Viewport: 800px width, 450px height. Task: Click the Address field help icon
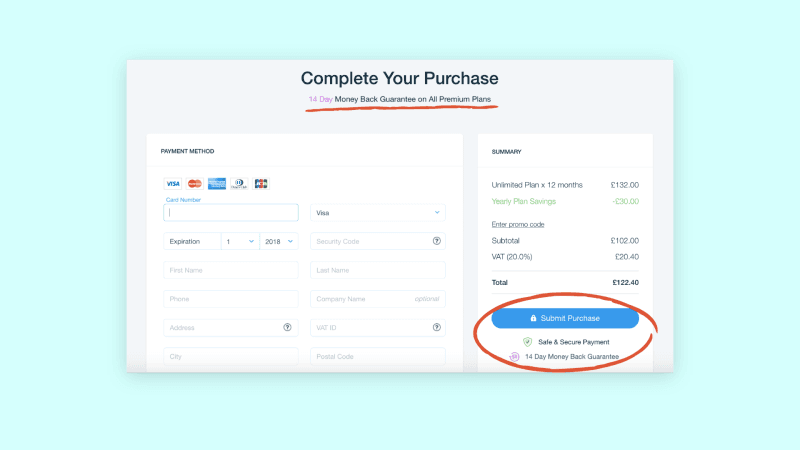[x=287, y=327]
